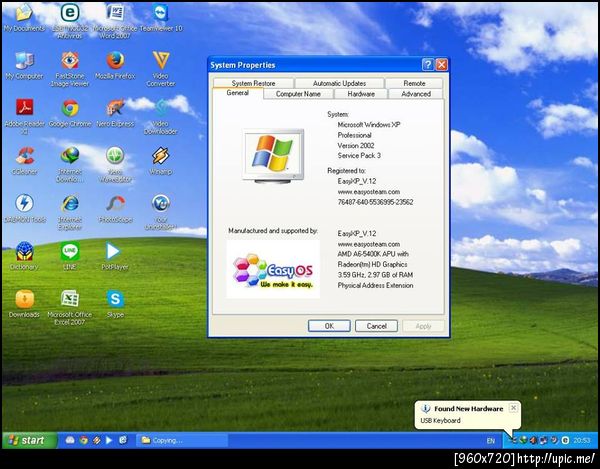
Task: Launch the Video Downloader shortcut
Action: [x=161, y=116]
